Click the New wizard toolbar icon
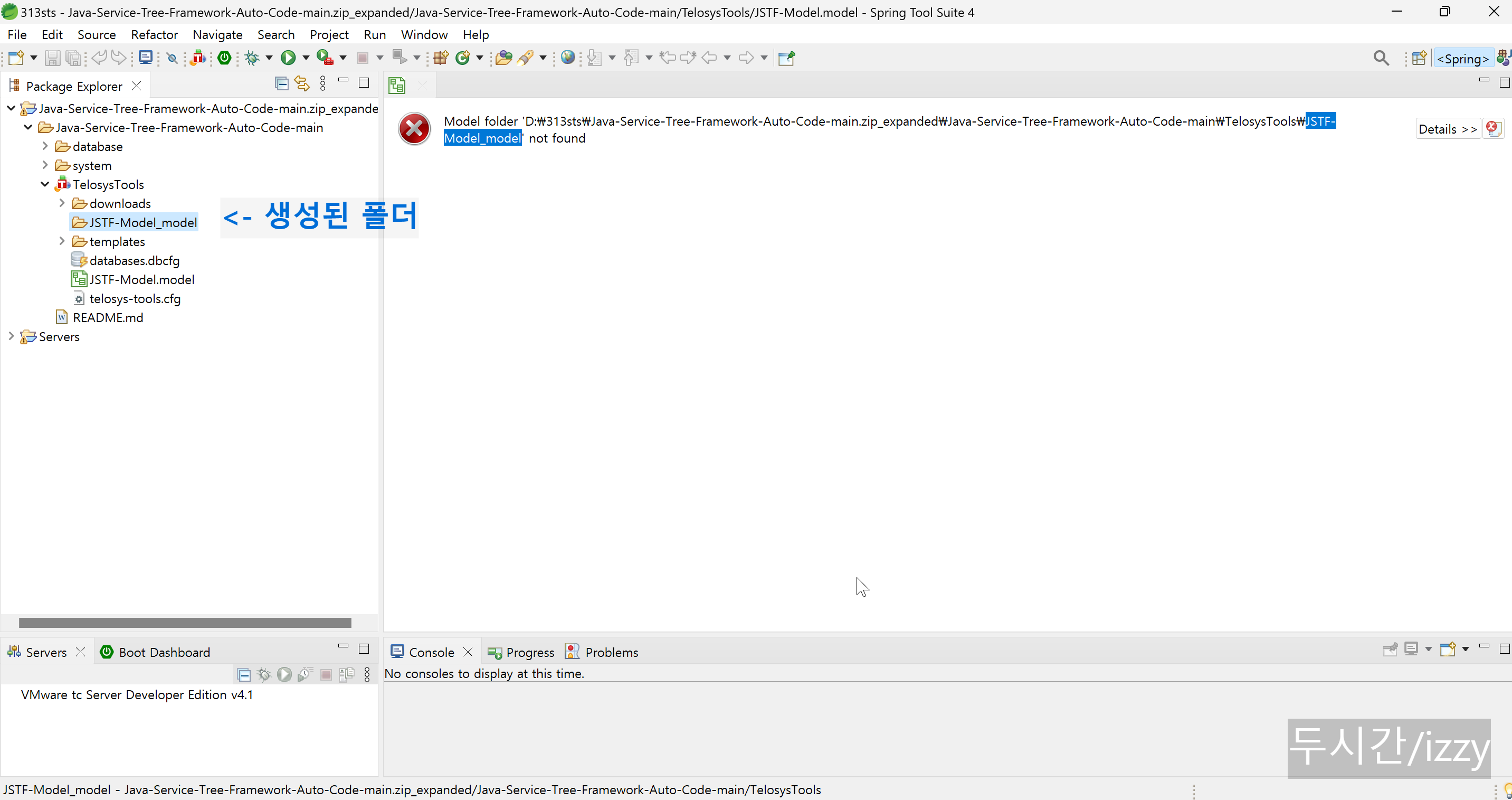The height and width of the screenshot is (800, 1512). [16, 58]
